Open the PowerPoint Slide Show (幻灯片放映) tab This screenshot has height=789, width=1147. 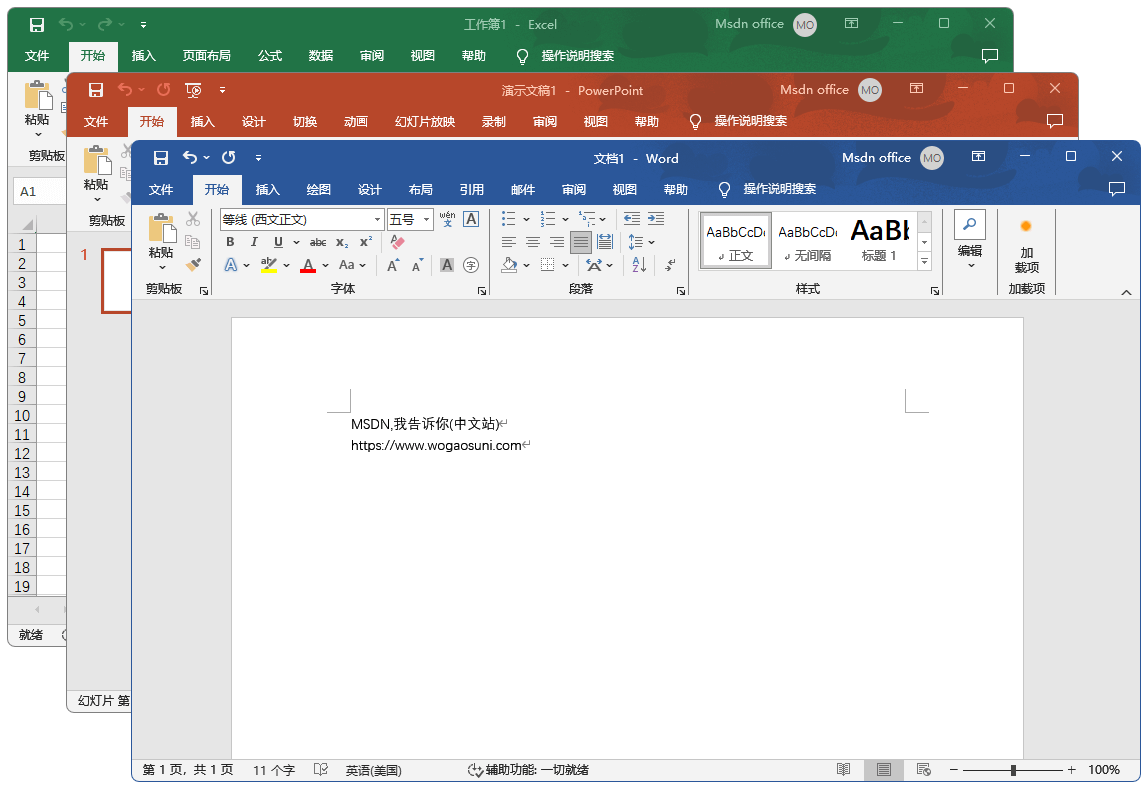click(x=425, y=121)
